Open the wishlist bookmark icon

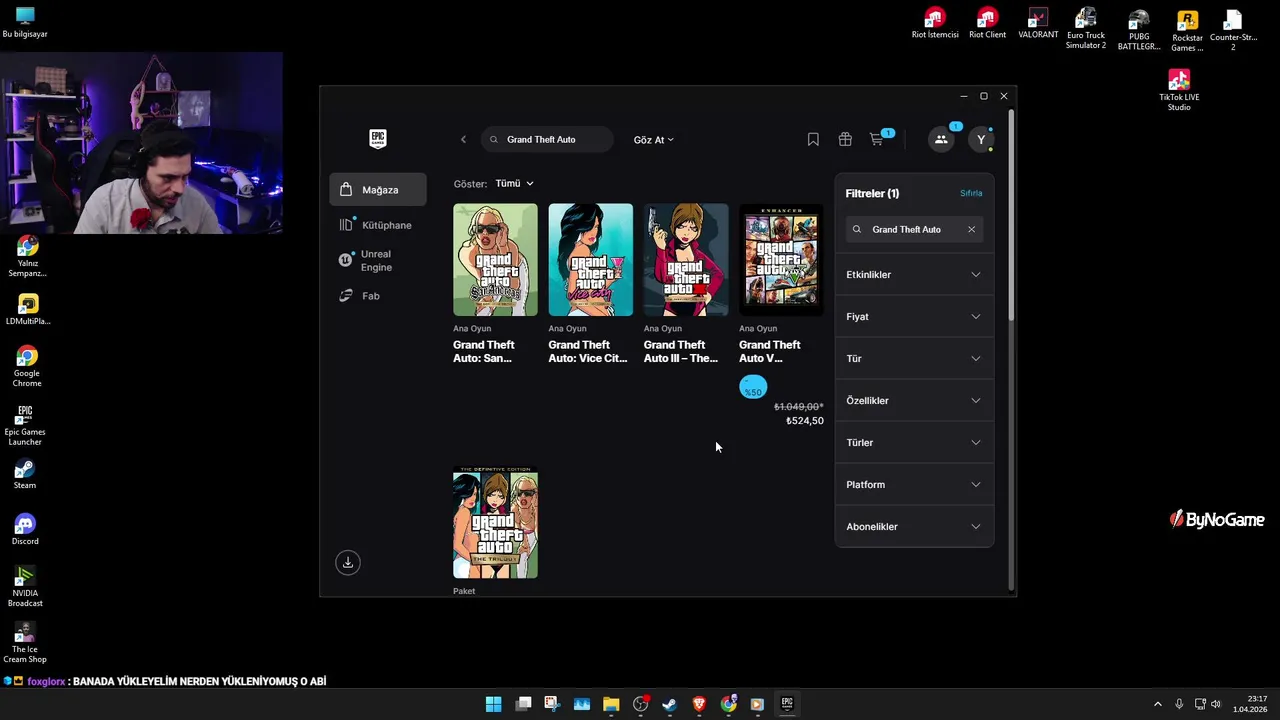click(813, 140)
